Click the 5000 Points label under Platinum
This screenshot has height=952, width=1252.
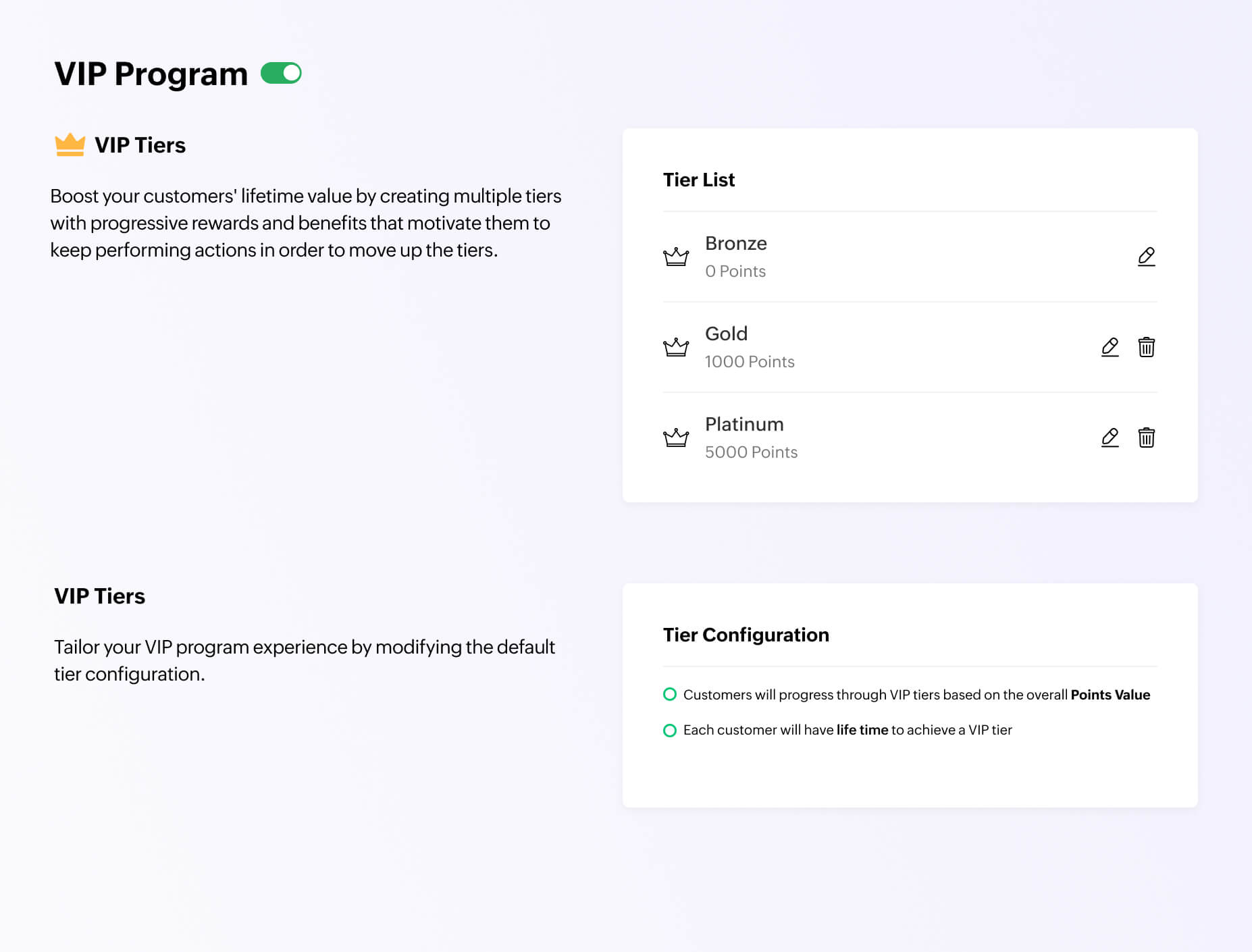pyautogui.click(x=751, y=452)
